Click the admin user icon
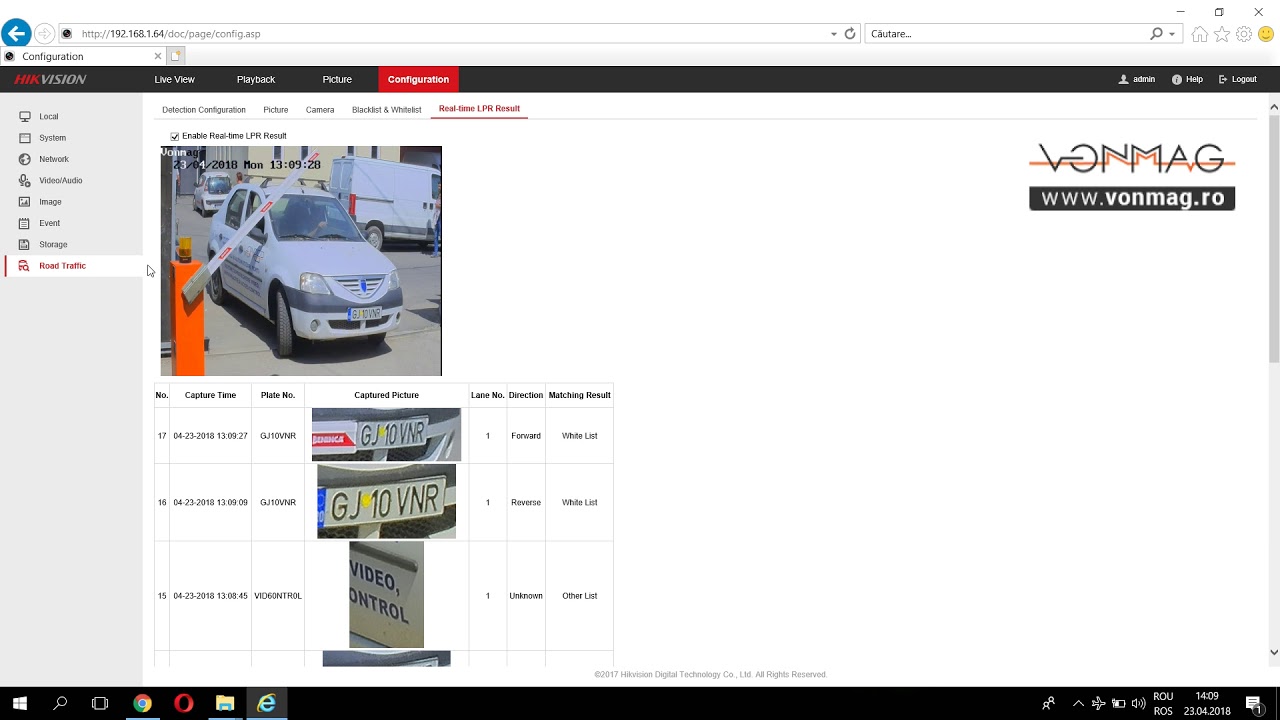 1124,79
